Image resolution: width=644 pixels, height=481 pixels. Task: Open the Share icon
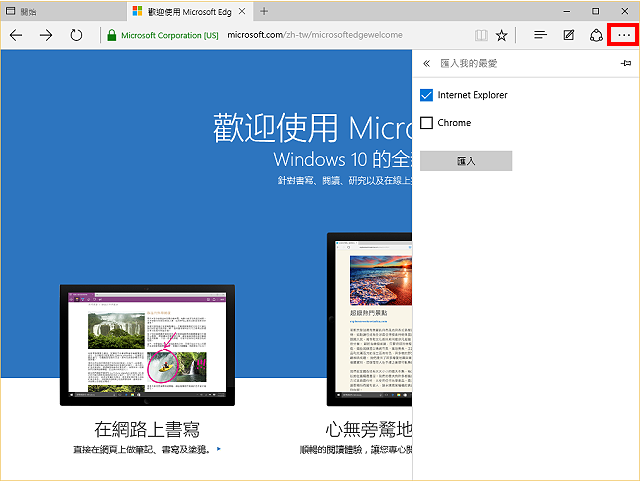(x=596, y=35)
